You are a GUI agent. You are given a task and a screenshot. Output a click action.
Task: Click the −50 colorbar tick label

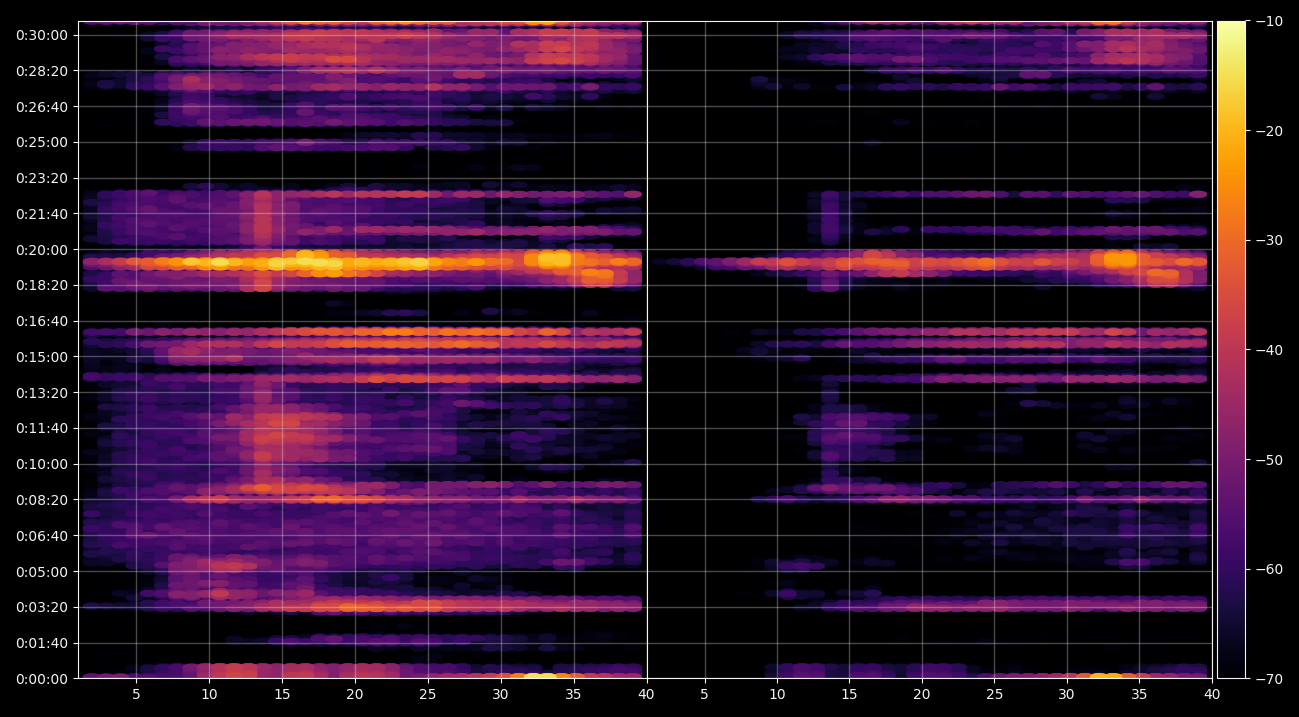[1270, 459]
